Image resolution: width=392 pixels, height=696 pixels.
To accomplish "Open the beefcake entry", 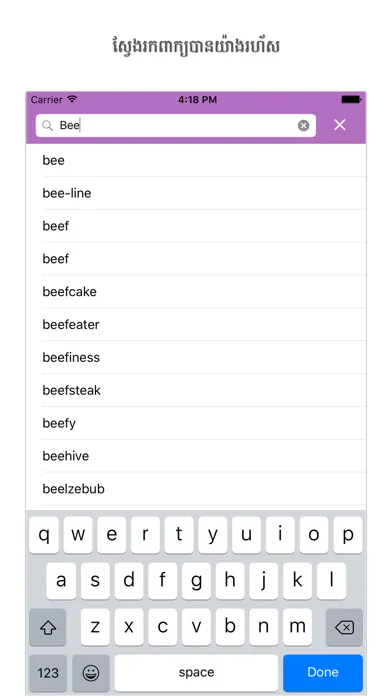I will click(x=196, y=292).
